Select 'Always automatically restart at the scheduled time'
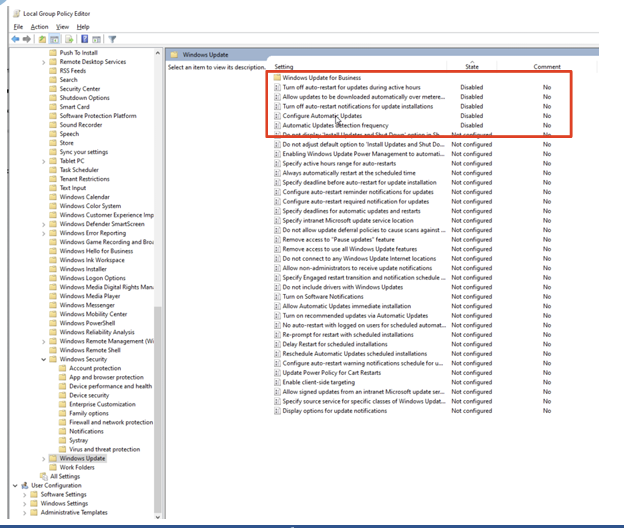This screenshot has height=528, width=624. [x=349, y=173]
